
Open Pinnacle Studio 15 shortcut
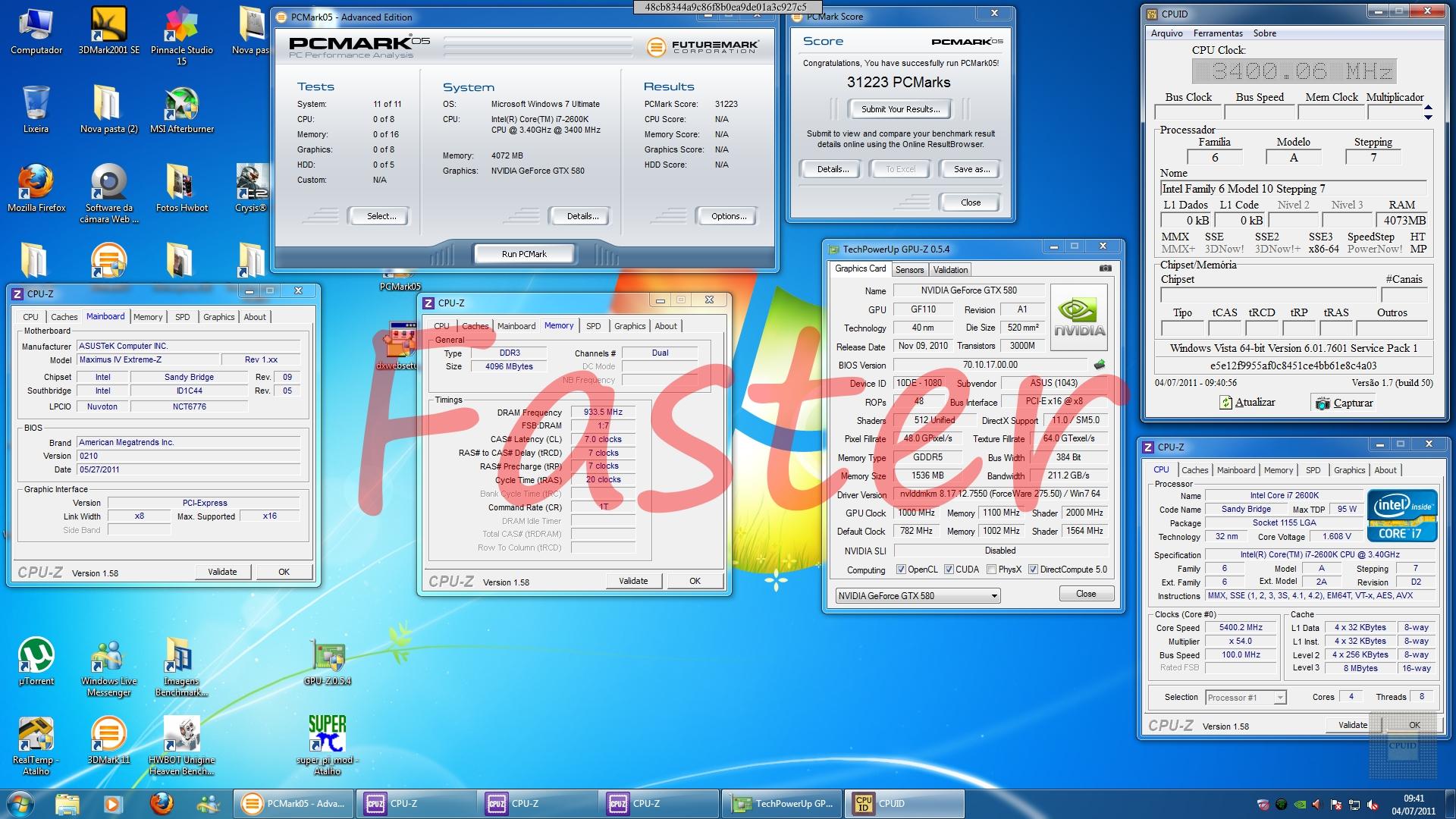(181, 36)
